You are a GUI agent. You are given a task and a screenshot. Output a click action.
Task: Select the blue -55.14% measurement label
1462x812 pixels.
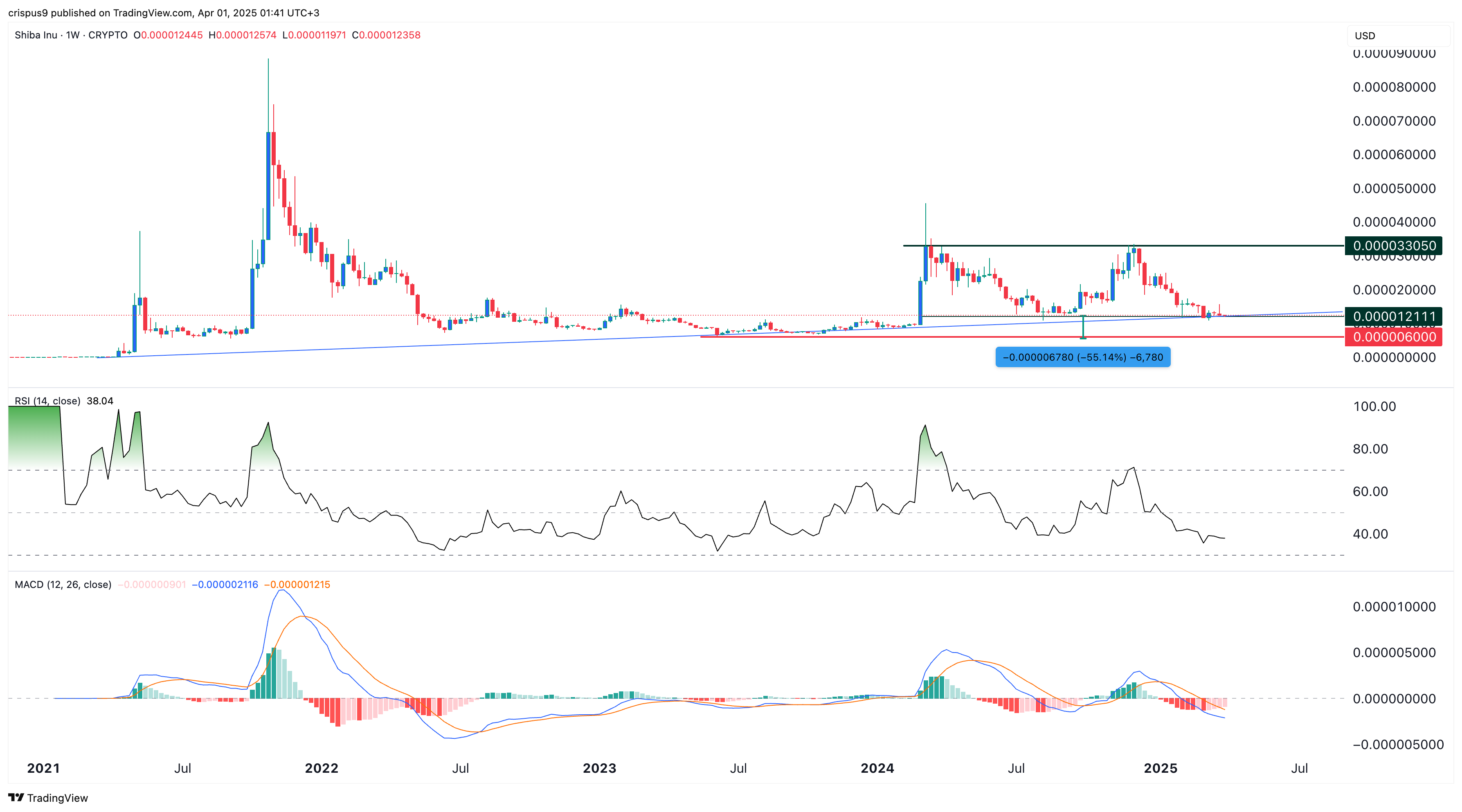[1083, 357]
